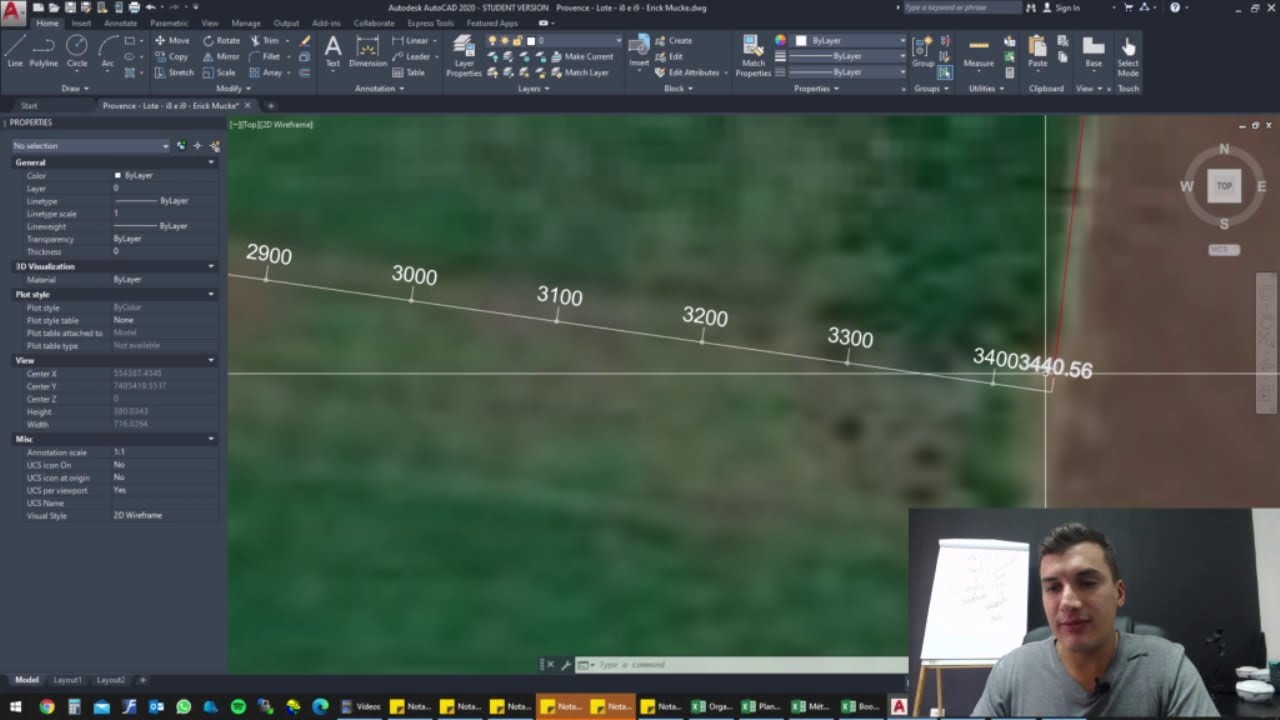Switch to the Layout1 tab
This screenshot has height=720, width=1280.
point(67,680)
